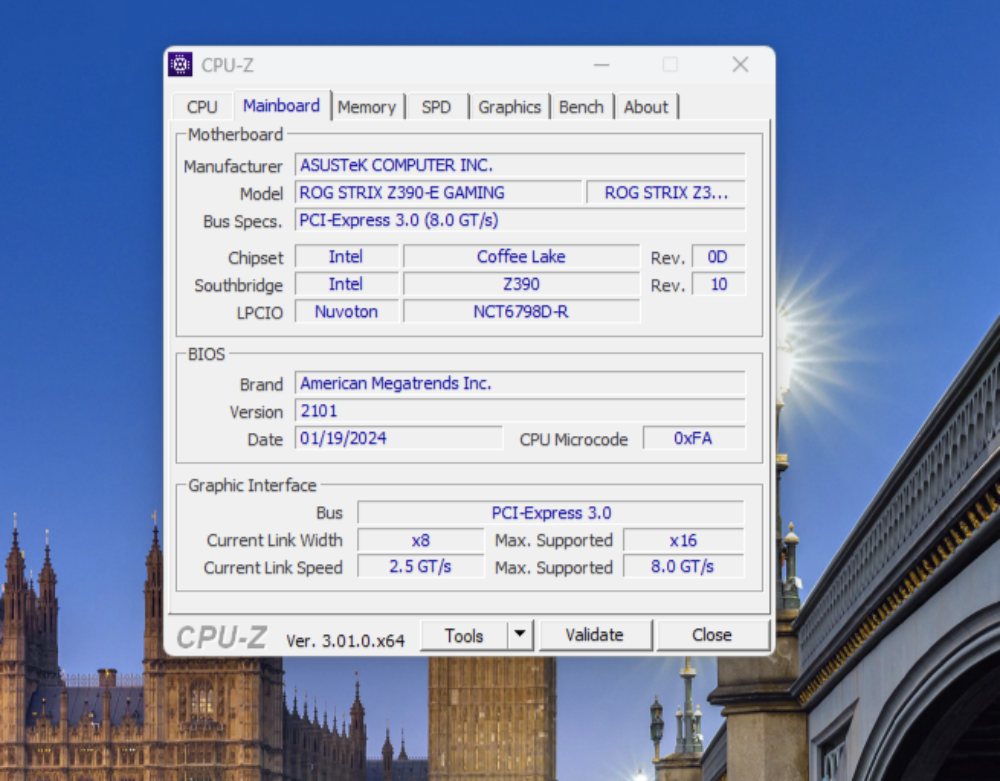Click the Validate button
This screenshot has height=781, width=1000.
tap(595, 635)
